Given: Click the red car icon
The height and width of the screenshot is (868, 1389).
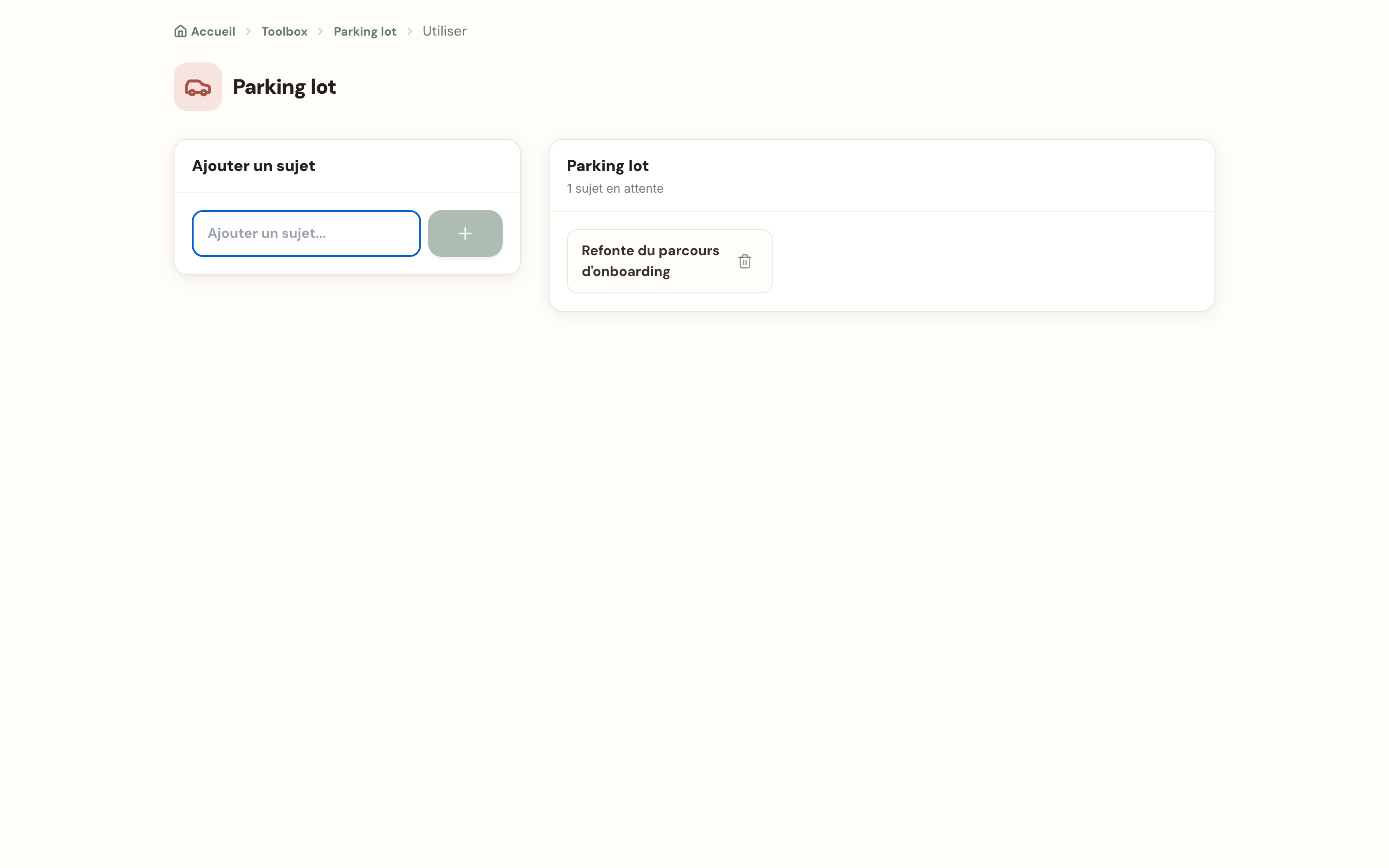Looking at the screenshot, I should tap(198, 87).
